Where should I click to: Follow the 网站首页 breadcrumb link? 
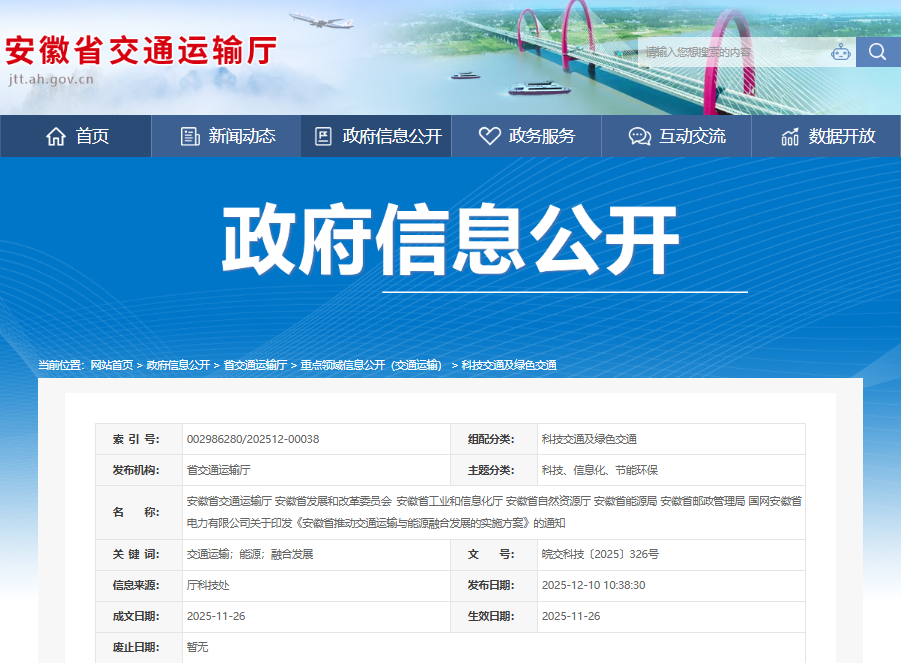[x=111, y=365]
